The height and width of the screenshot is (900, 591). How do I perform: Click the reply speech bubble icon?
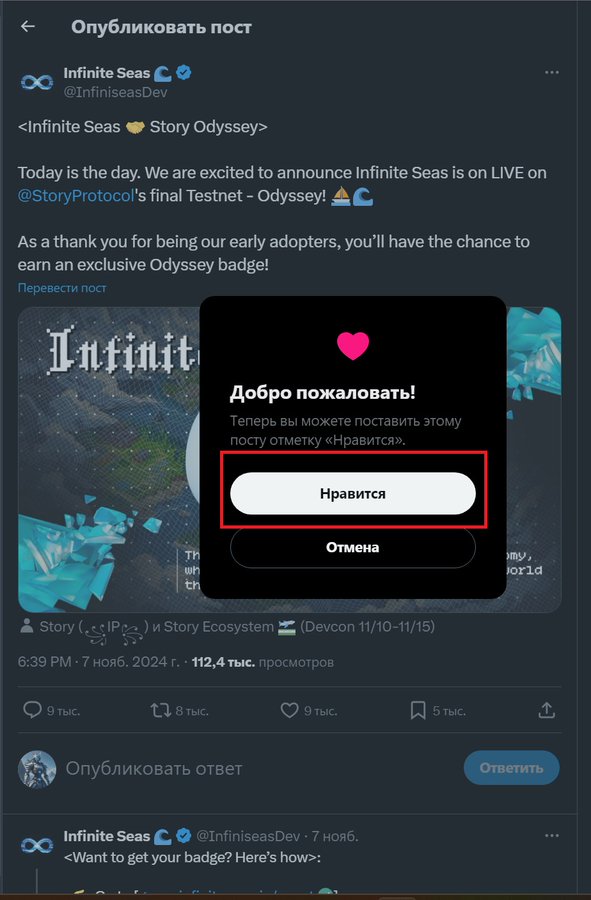click(32, 710)
